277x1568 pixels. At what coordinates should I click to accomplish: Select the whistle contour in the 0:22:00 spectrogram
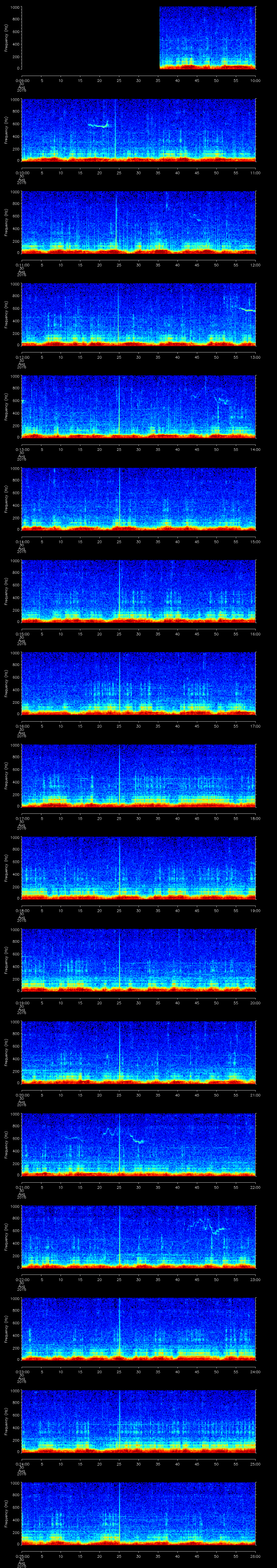point(207,1225)
